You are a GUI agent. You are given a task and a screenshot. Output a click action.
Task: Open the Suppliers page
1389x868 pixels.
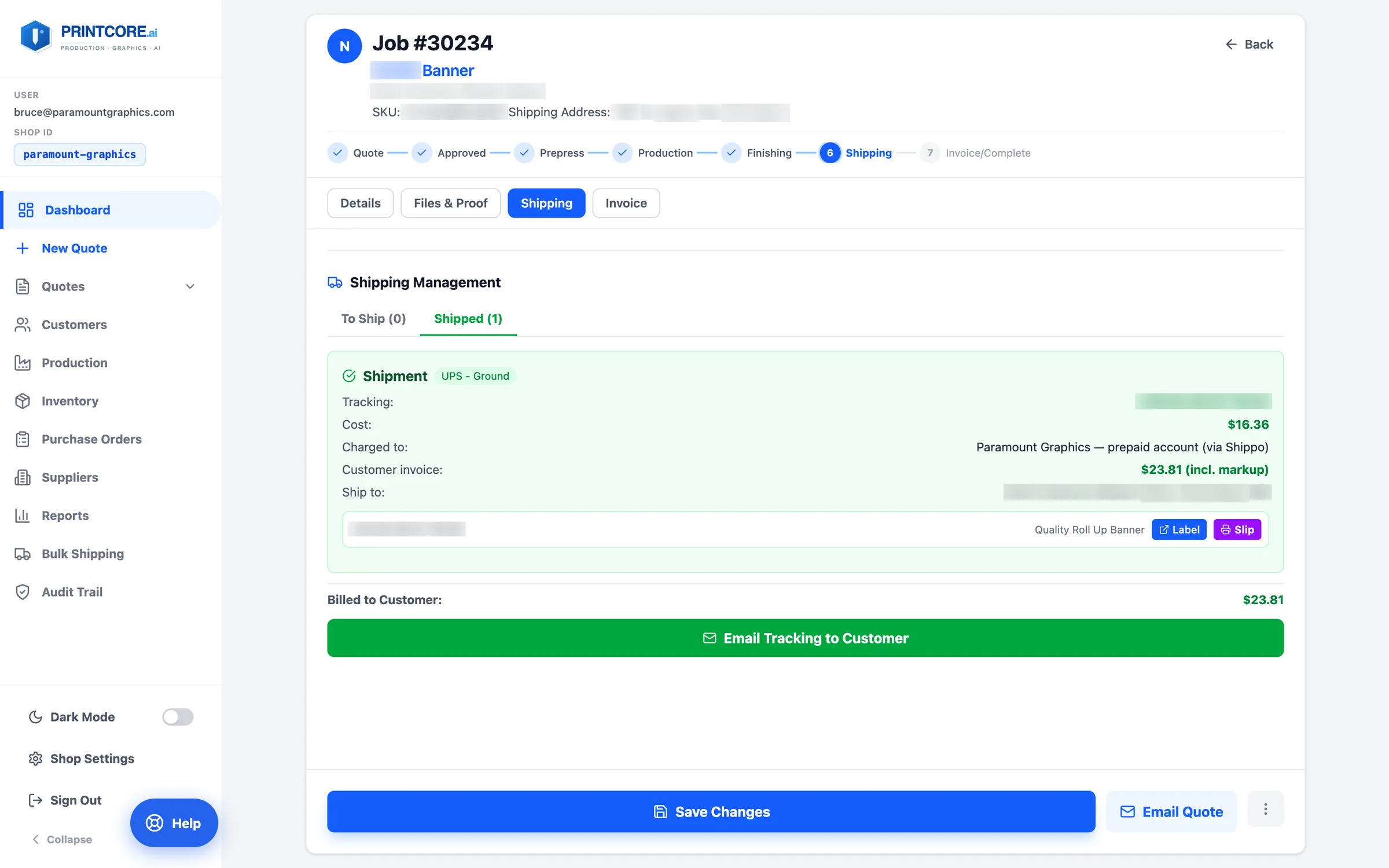[69, 477]
